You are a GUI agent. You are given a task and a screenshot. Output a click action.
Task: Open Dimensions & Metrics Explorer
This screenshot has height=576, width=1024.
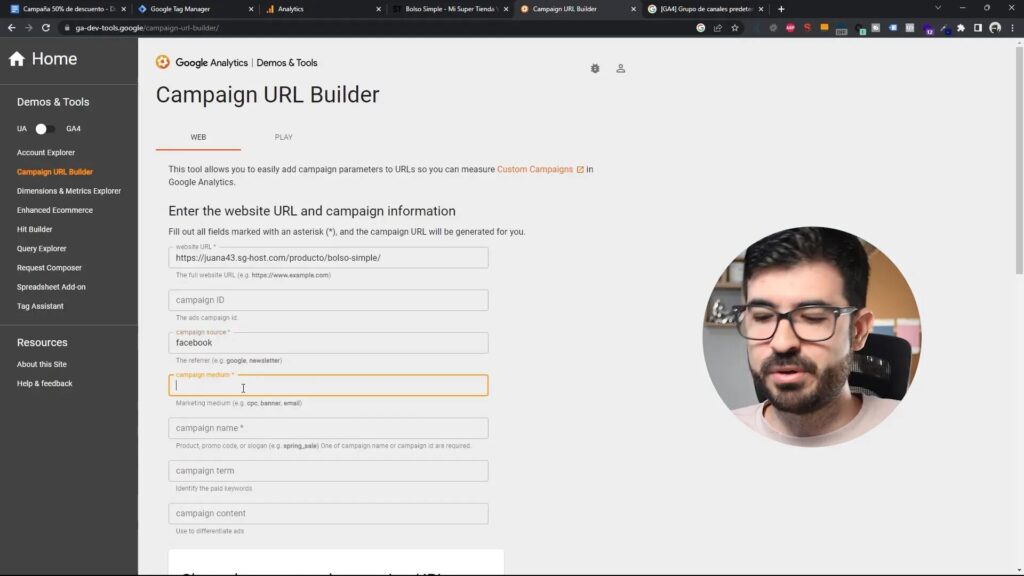pos(69,191)
